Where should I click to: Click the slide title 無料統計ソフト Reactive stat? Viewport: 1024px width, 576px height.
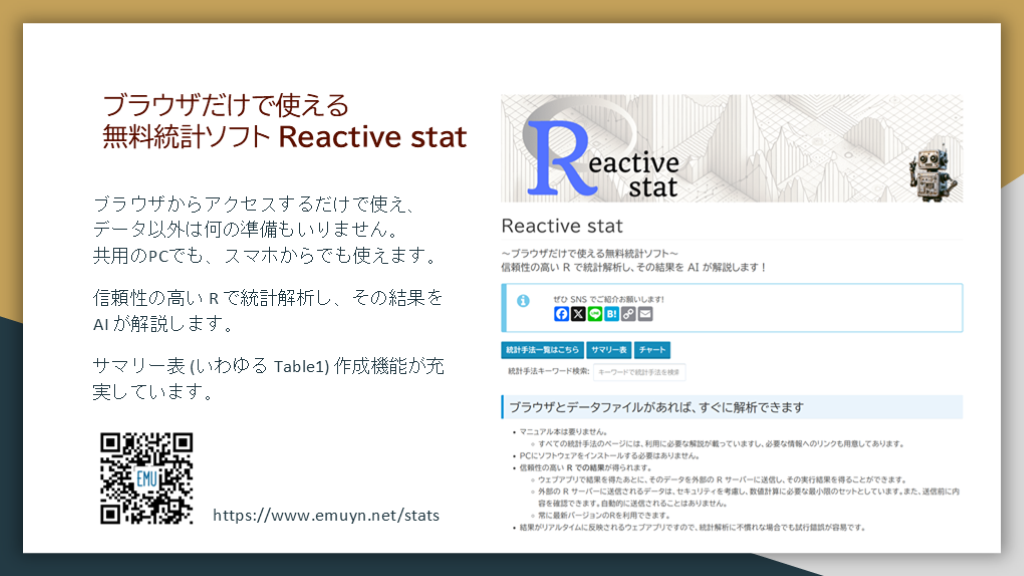(284, 136)
